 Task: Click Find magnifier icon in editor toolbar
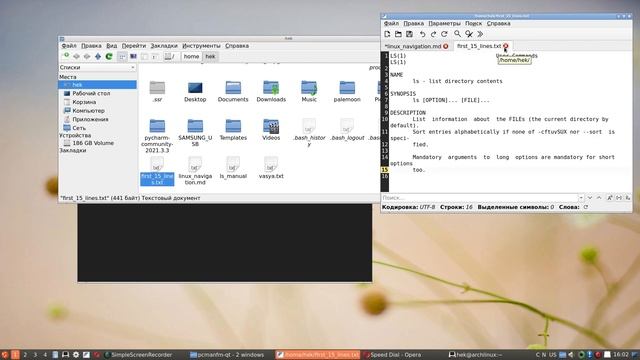coord(458,34)
